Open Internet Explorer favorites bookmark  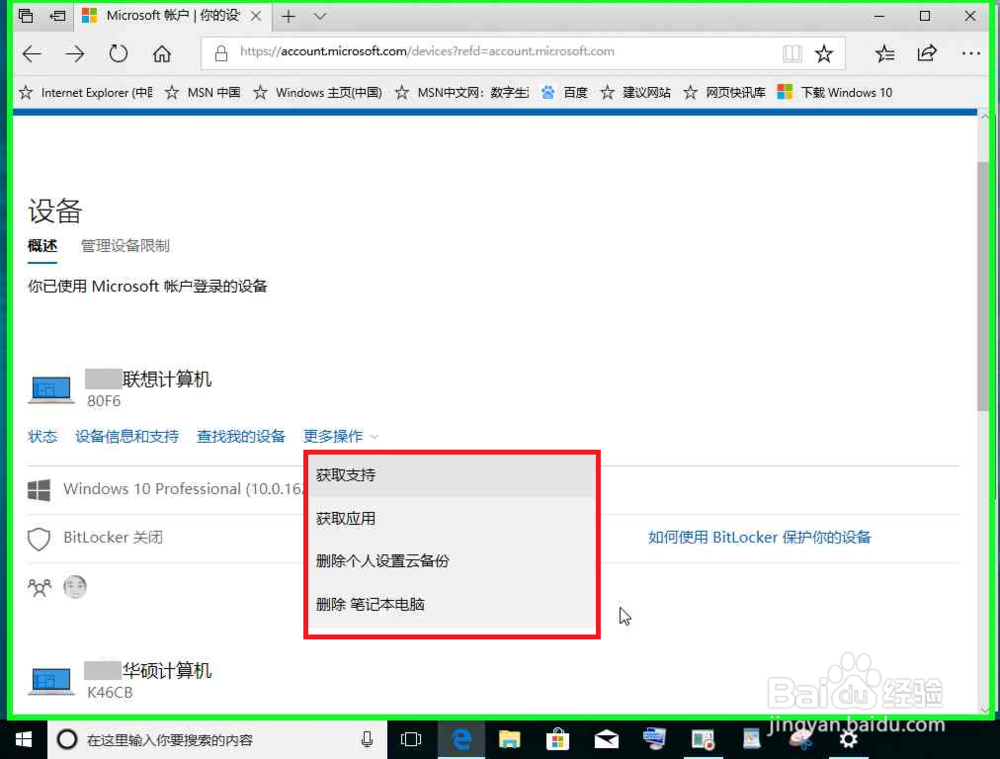click(86, 92)
